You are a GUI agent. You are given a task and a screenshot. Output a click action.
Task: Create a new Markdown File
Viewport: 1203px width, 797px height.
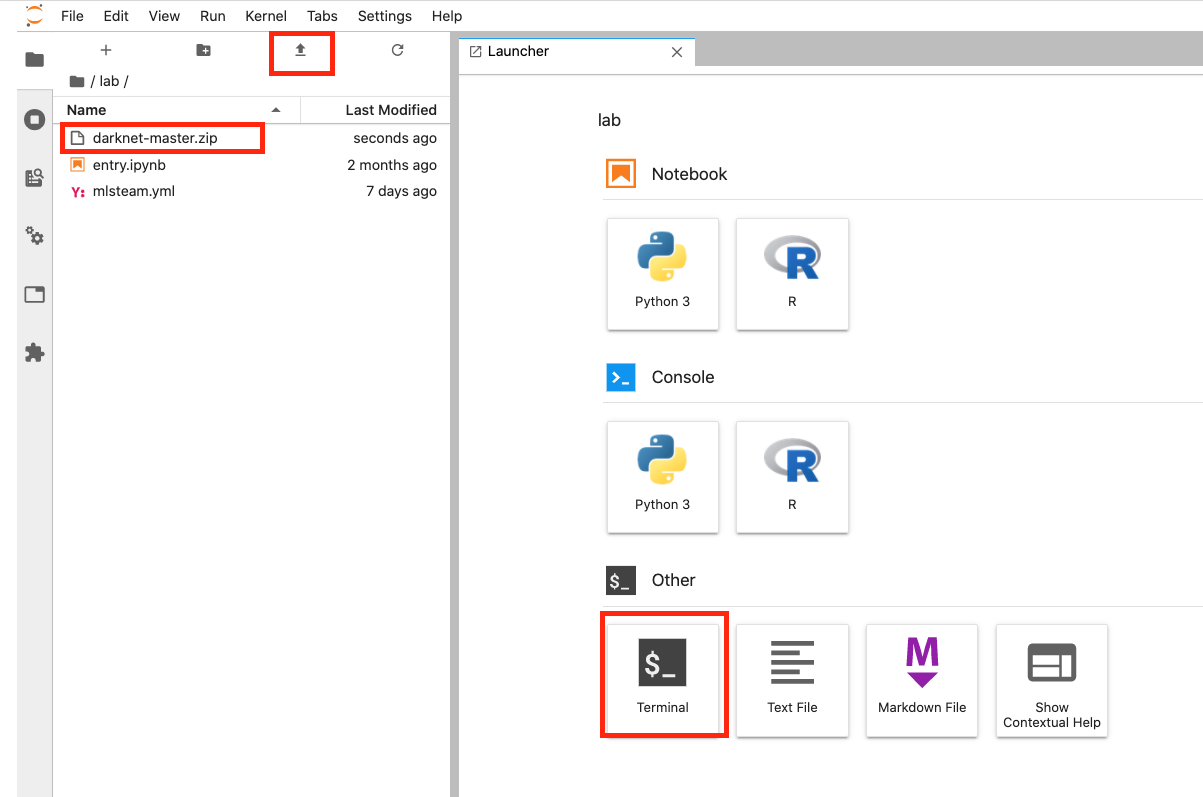[x=922, y=680]
